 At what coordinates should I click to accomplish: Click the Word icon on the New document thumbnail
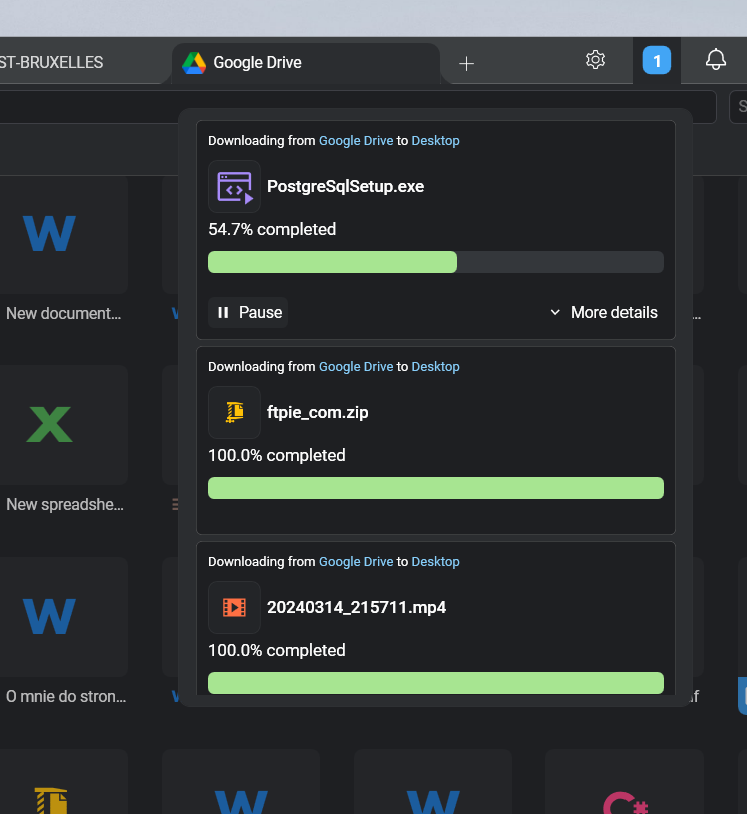coord(48,232)
